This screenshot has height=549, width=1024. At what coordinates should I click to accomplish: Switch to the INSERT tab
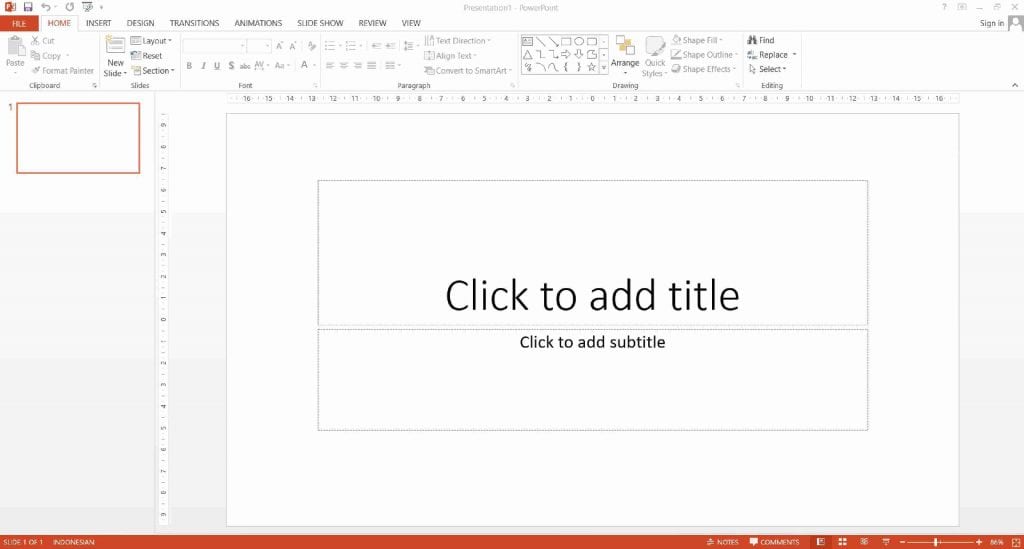[99, 23]
